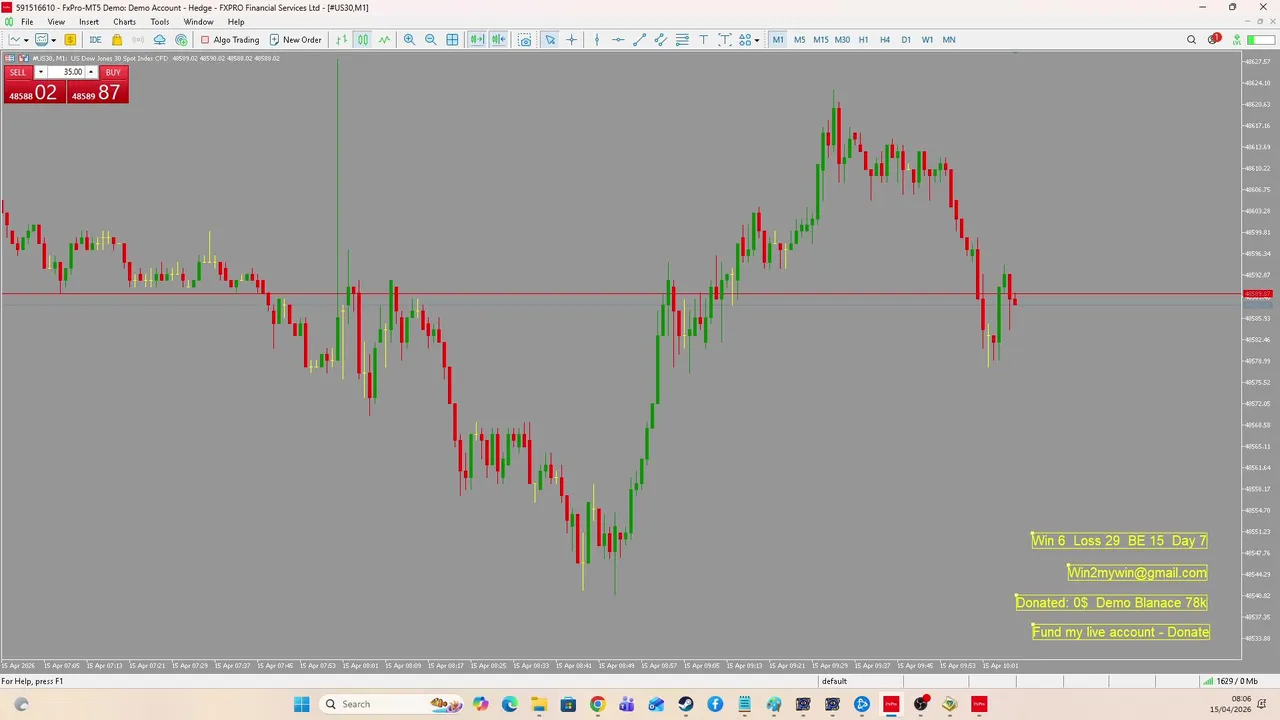Draw a vertical line
The height and width of the screenshot is (720, 1280).
[x=597, y=40]
